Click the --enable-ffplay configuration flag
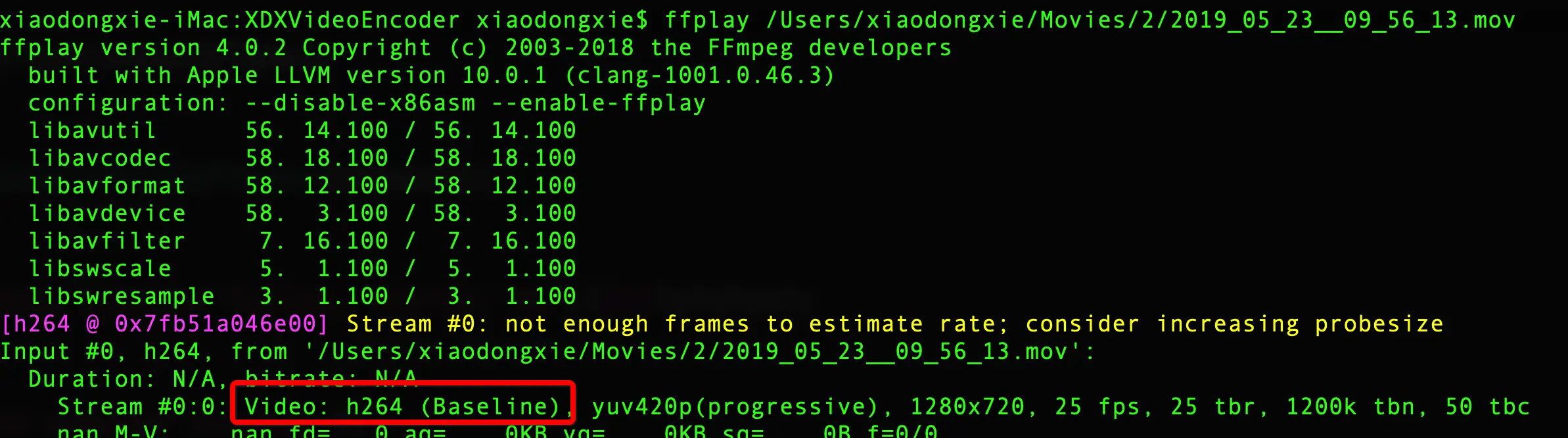The image size is (1568, 438). click(x=599, y=103)
